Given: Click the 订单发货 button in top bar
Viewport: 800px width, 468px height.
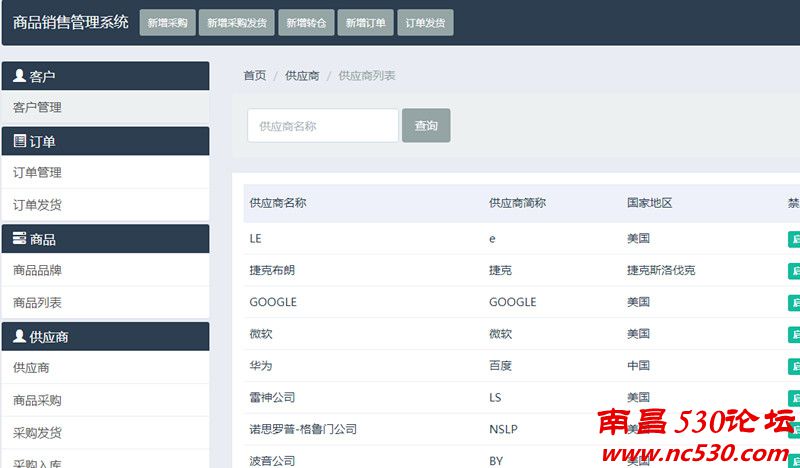Looking at the screenshot, I should [425, 23].
